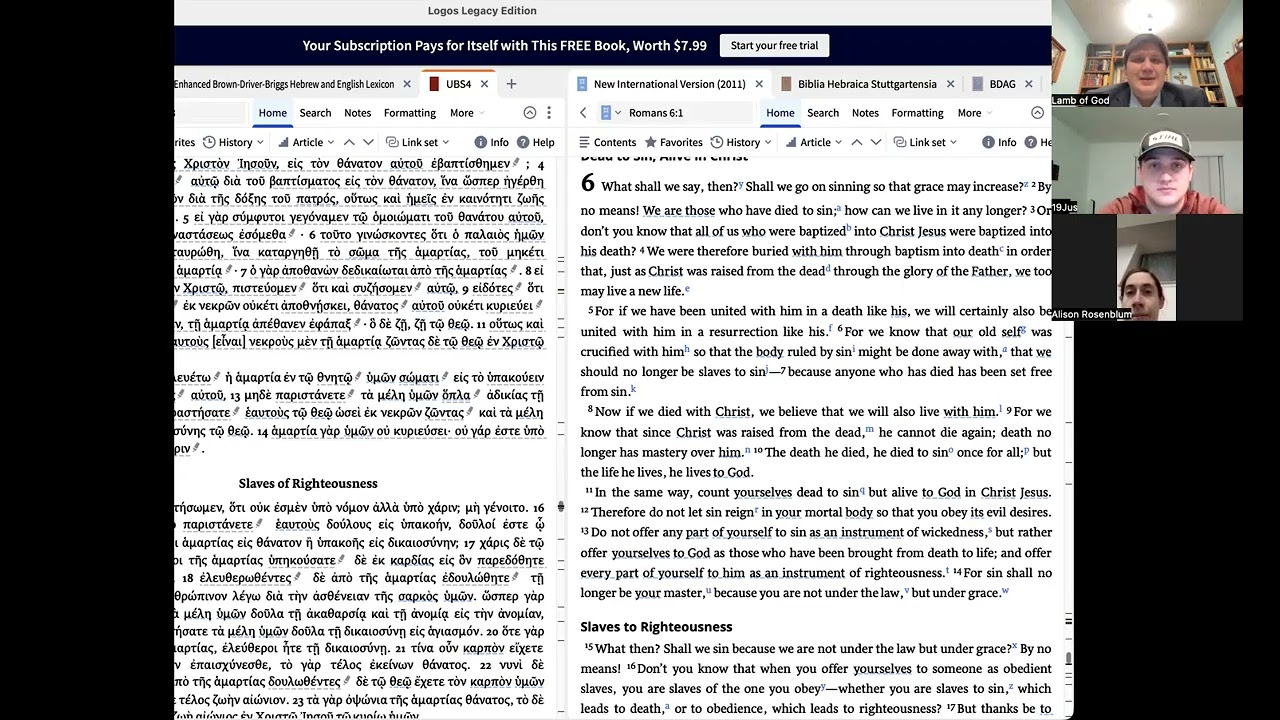Close the UBS4 tab
Screen dimensions: 1280x720
pos(484,84)
